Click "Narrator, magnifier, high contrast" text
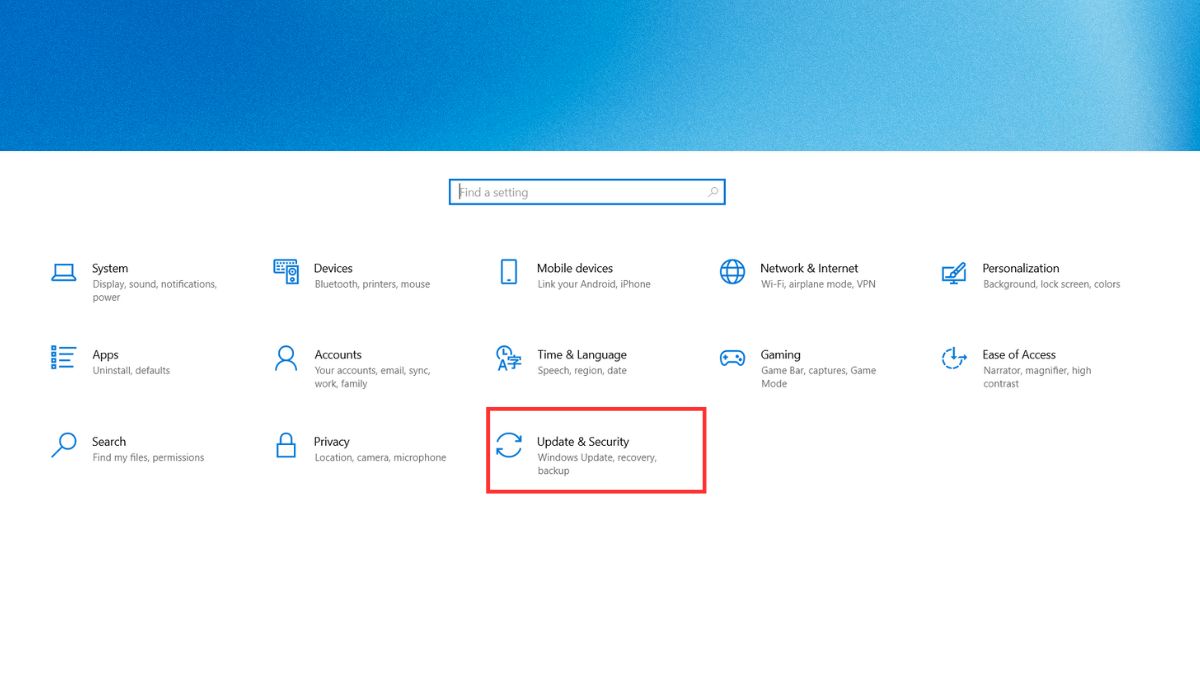 (1037, 377)
